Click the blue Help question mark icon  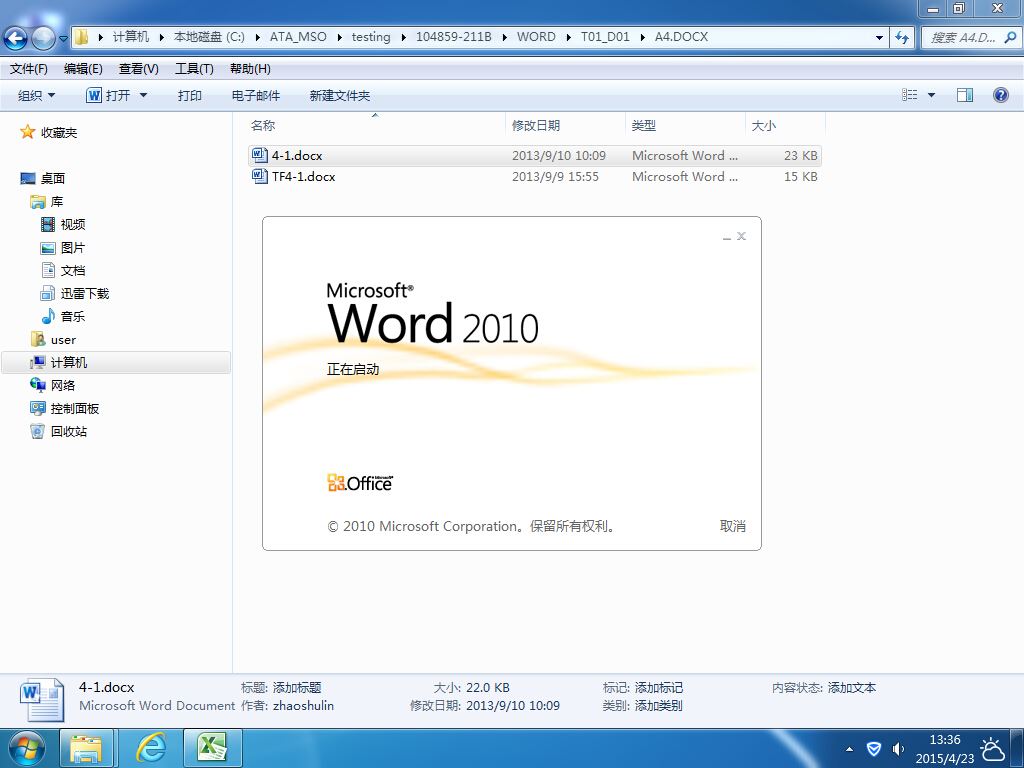point(1000,95)
